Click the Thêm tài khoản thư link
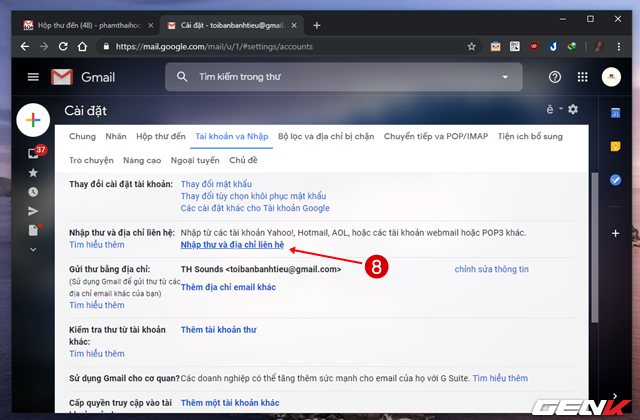The image size is (640, 420). pos(218,328)
